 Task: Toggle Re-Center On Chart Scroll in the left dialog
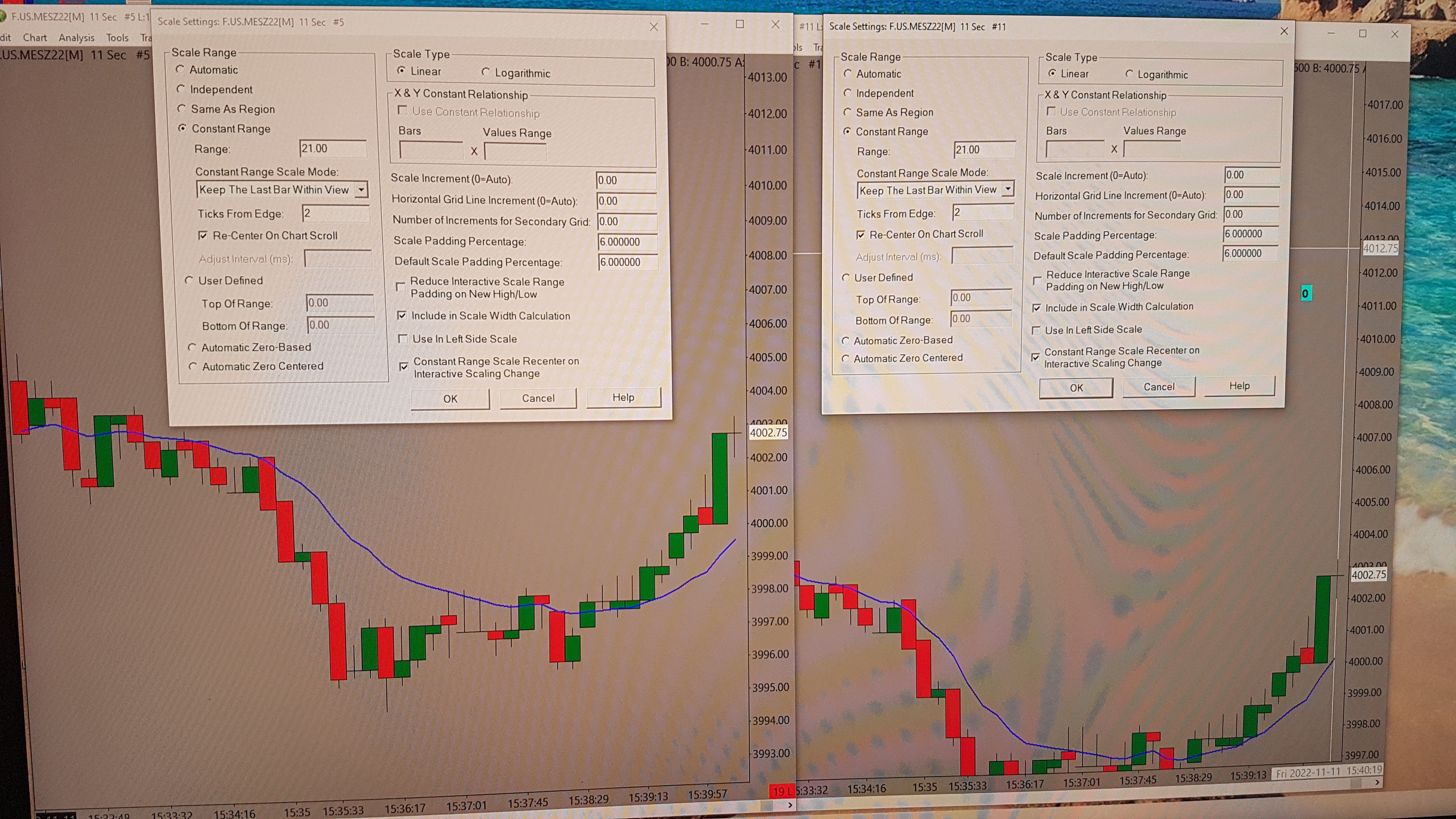coord(203,235)
